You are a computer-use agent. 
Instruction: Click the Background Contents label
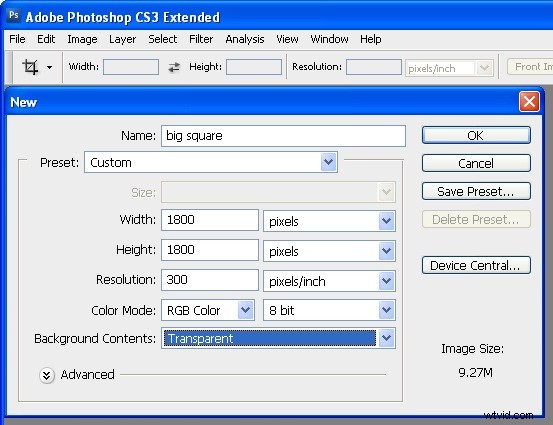95,339
